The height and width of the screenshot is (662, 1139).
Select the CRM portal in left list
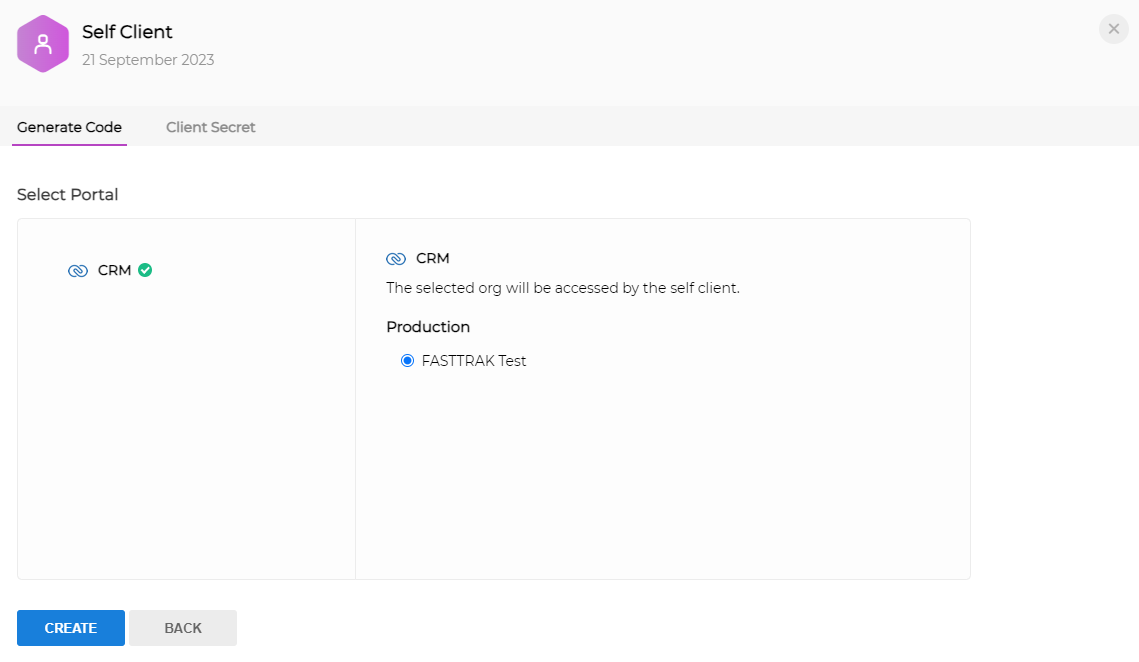[x=110, y=270]
